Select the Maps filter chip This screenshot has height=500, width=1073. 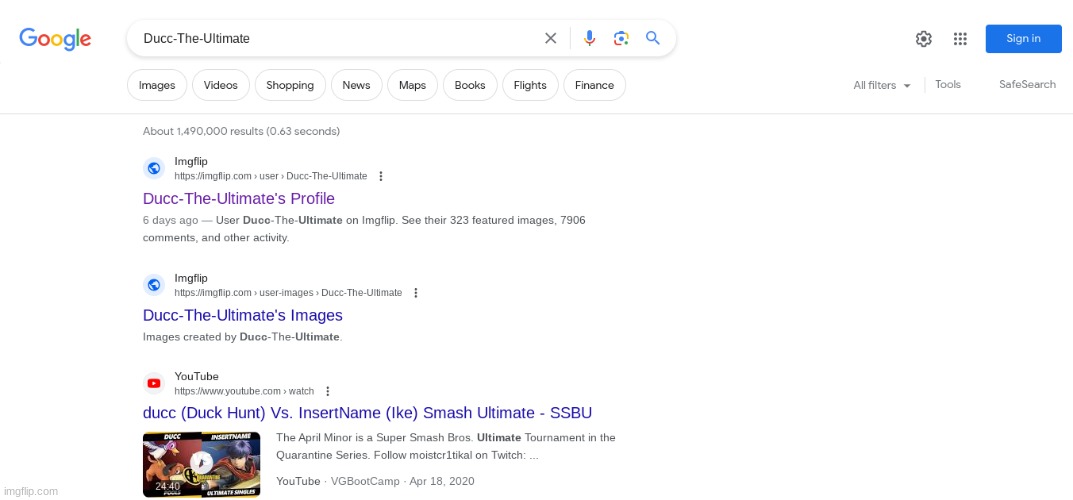tap(413, 85)
